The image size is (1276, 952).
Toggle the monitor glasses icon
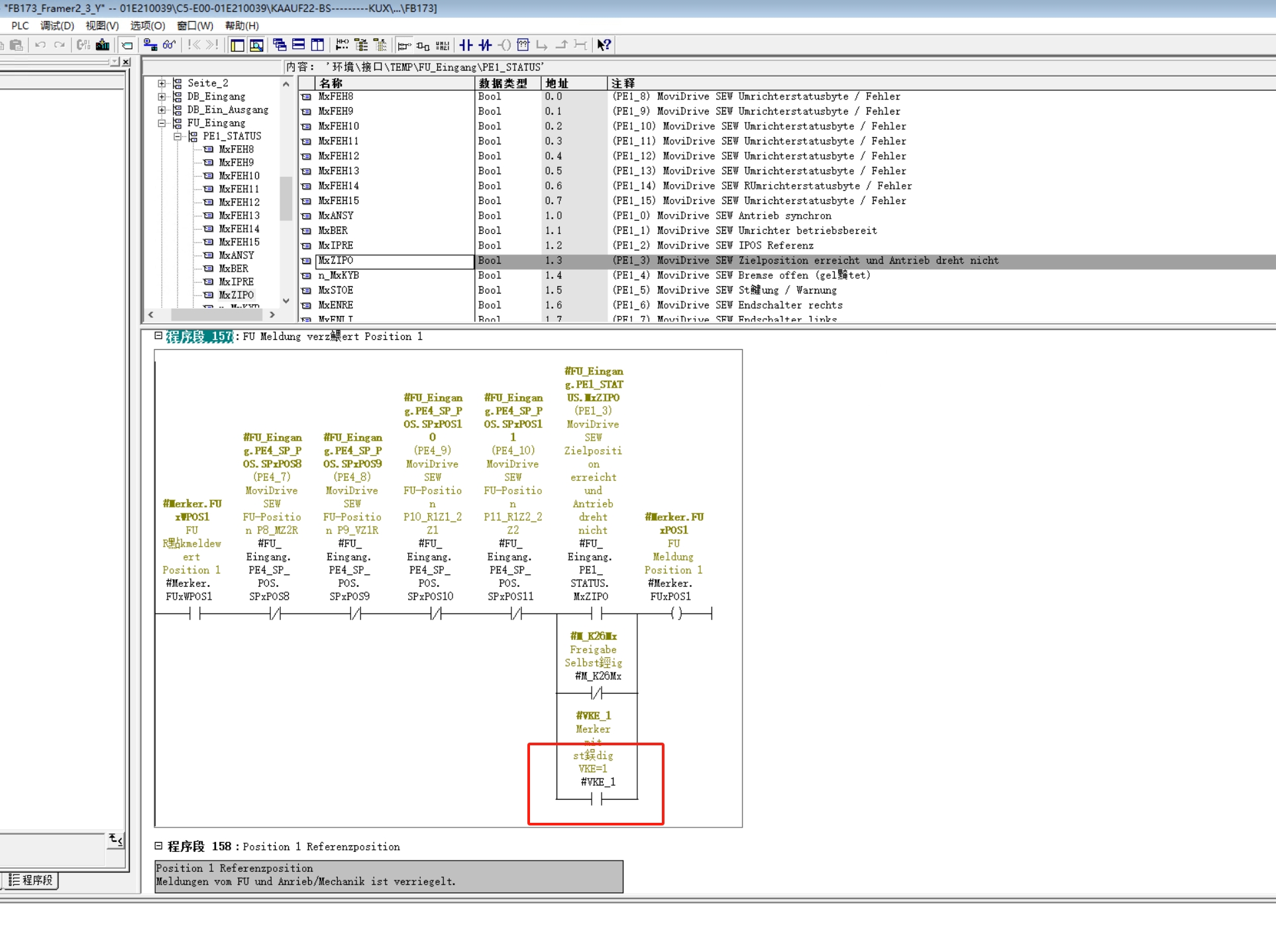(170, 45)
